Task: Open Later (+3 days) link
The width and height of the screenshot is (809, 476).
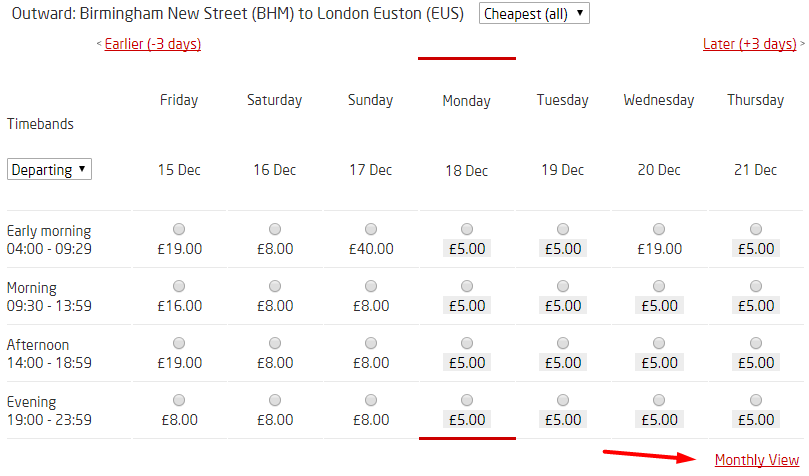Action: coord(750,44)
